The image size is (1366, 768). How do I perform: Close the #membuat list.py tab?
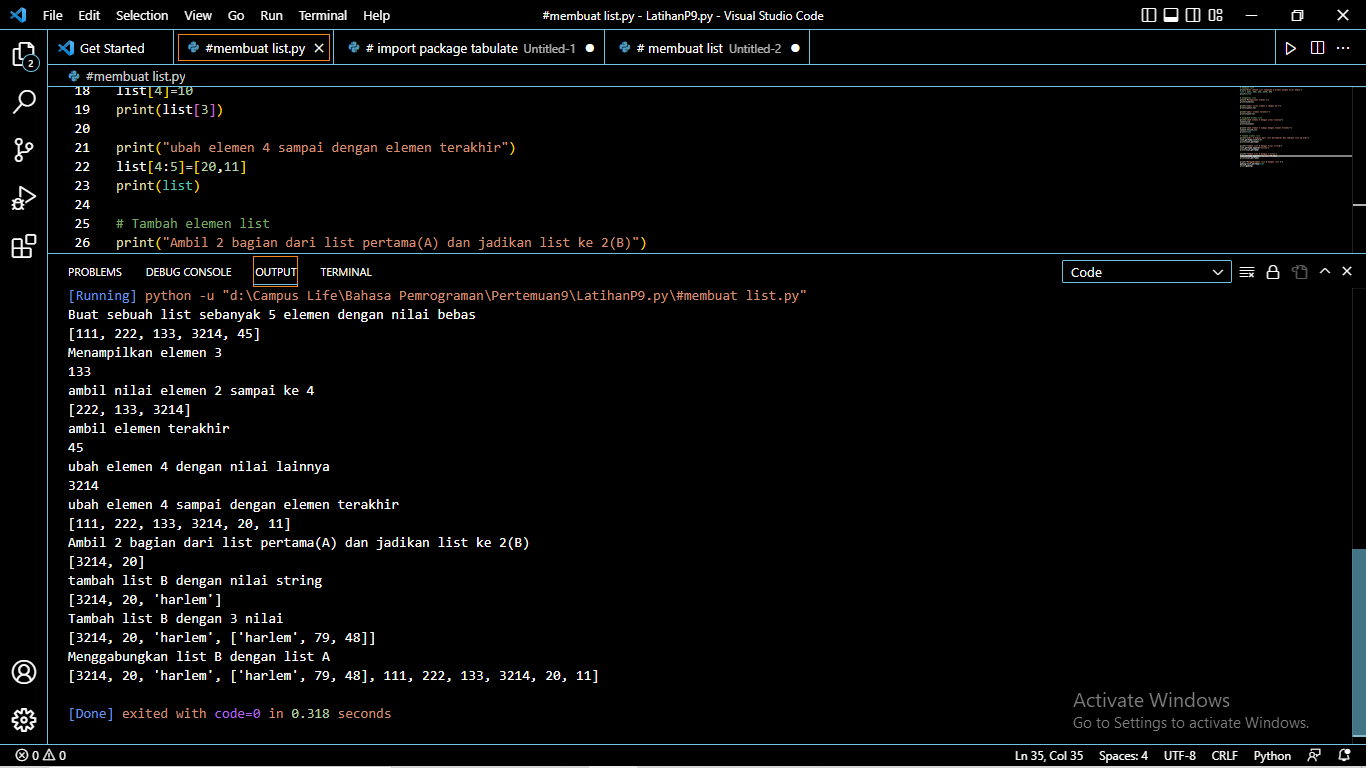pos(319,48)
